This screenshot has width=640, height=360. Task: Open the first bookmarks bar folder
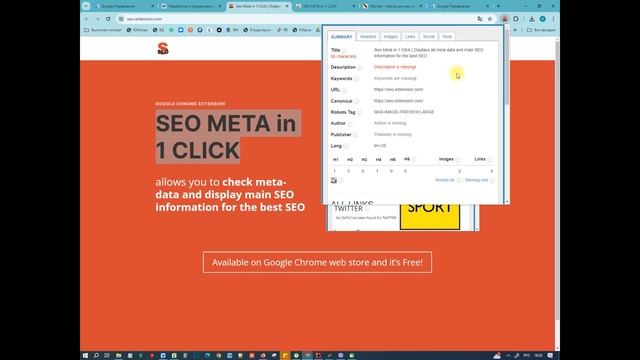point(103,30)
